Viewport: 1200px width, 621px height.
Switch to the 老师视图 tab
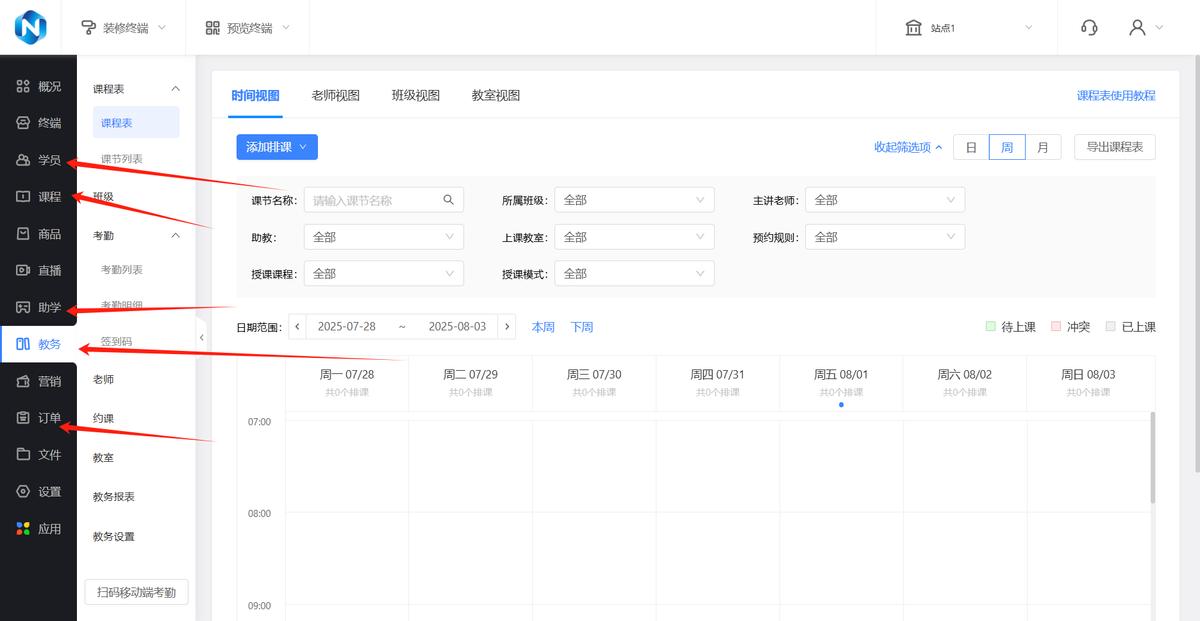pyautogui.click(x=337, y=94)
